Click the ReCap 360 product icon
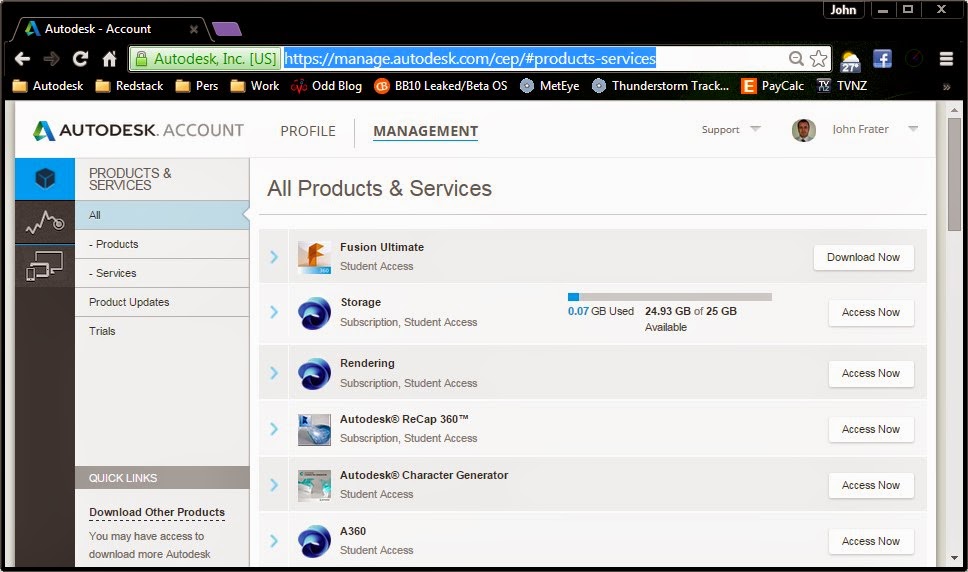Image resolution: width=968 pixels, height=572 pixels. (x=314, y=429)
